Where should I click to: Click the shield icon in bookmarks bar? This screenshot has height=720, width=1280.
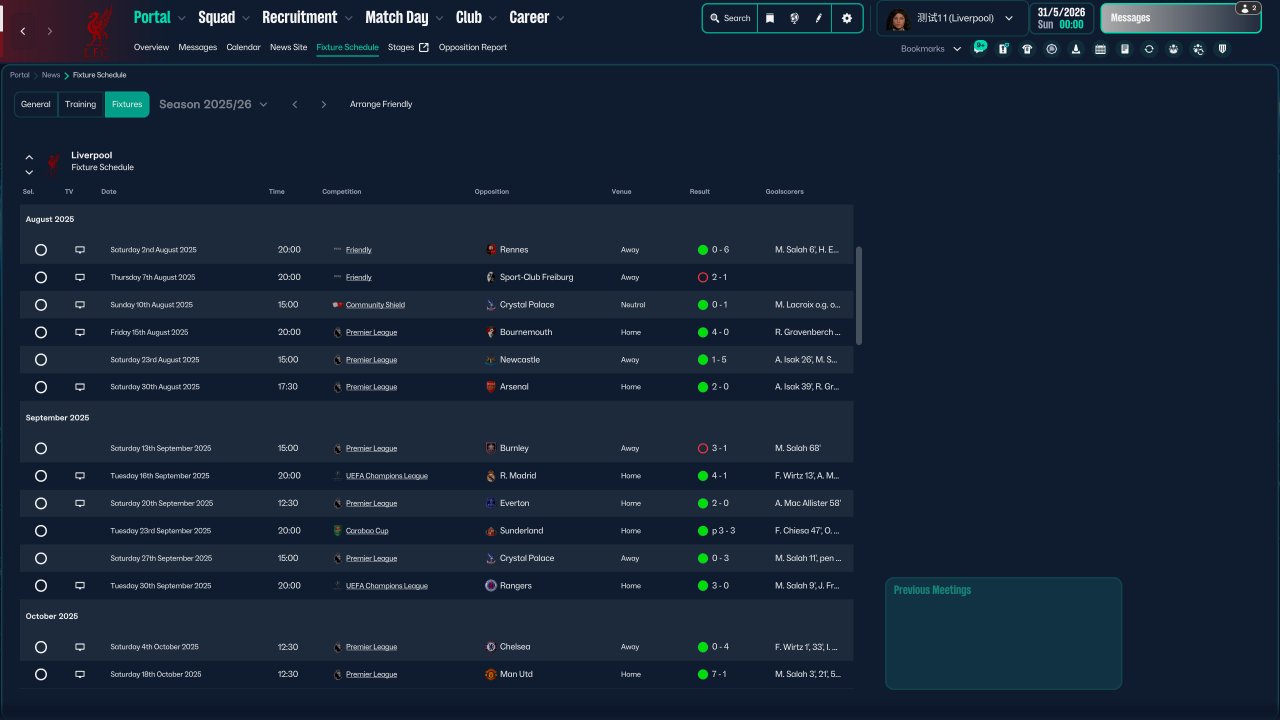pyautogui.click(x=1222, y=49)
